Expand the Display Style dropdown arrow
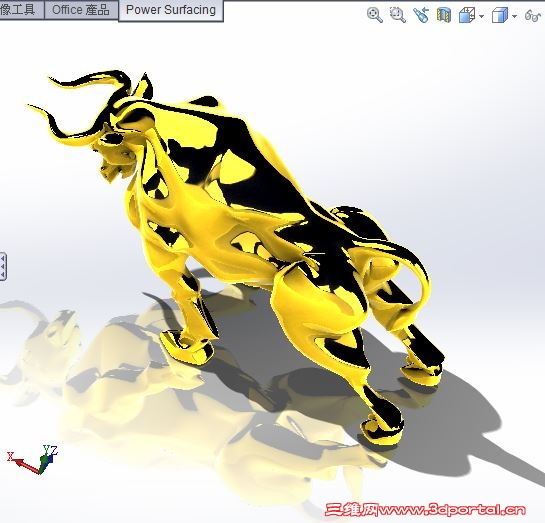 point(514,16)
